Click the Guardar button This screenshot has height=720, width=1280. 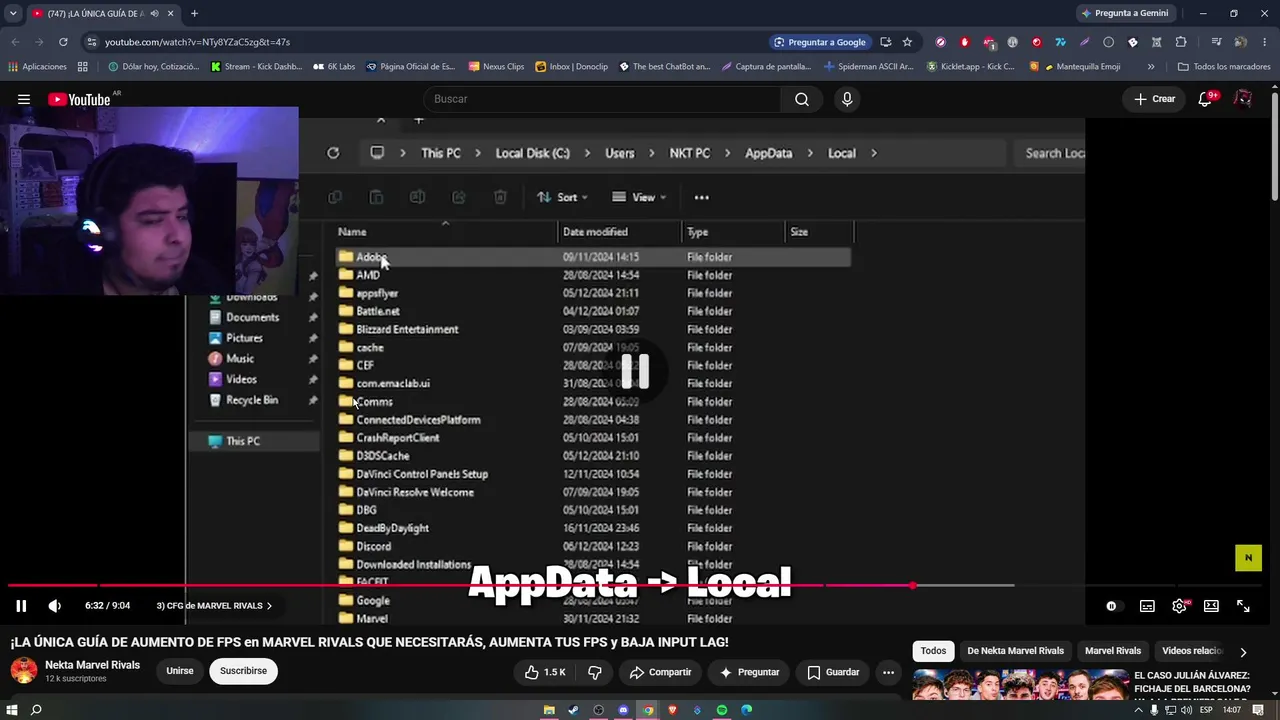(833, 672)
